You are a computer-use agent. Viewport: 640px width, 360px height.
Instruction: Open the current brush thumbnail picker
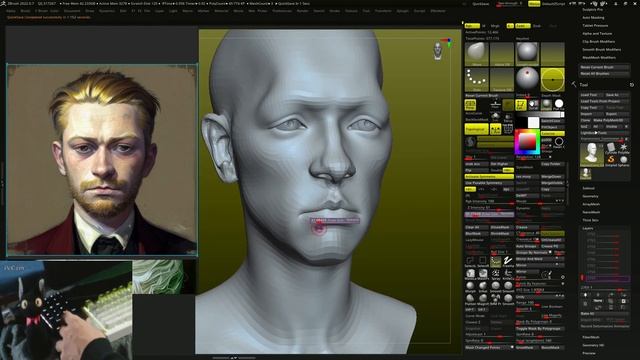(476, 54)
